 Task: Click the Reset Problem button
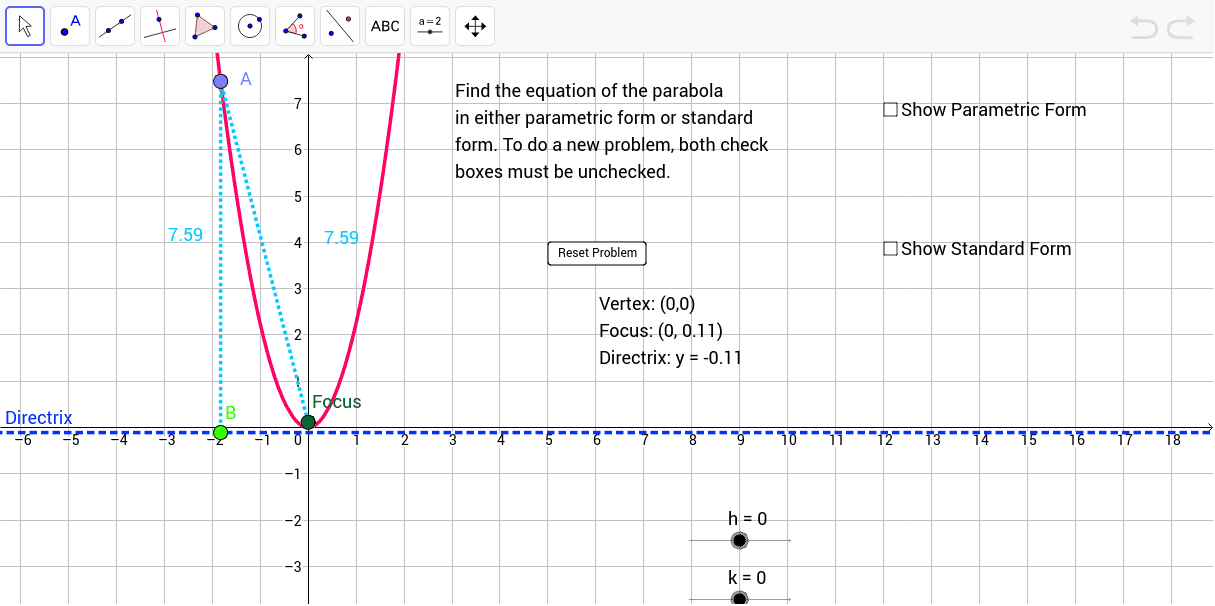(598, 253)
